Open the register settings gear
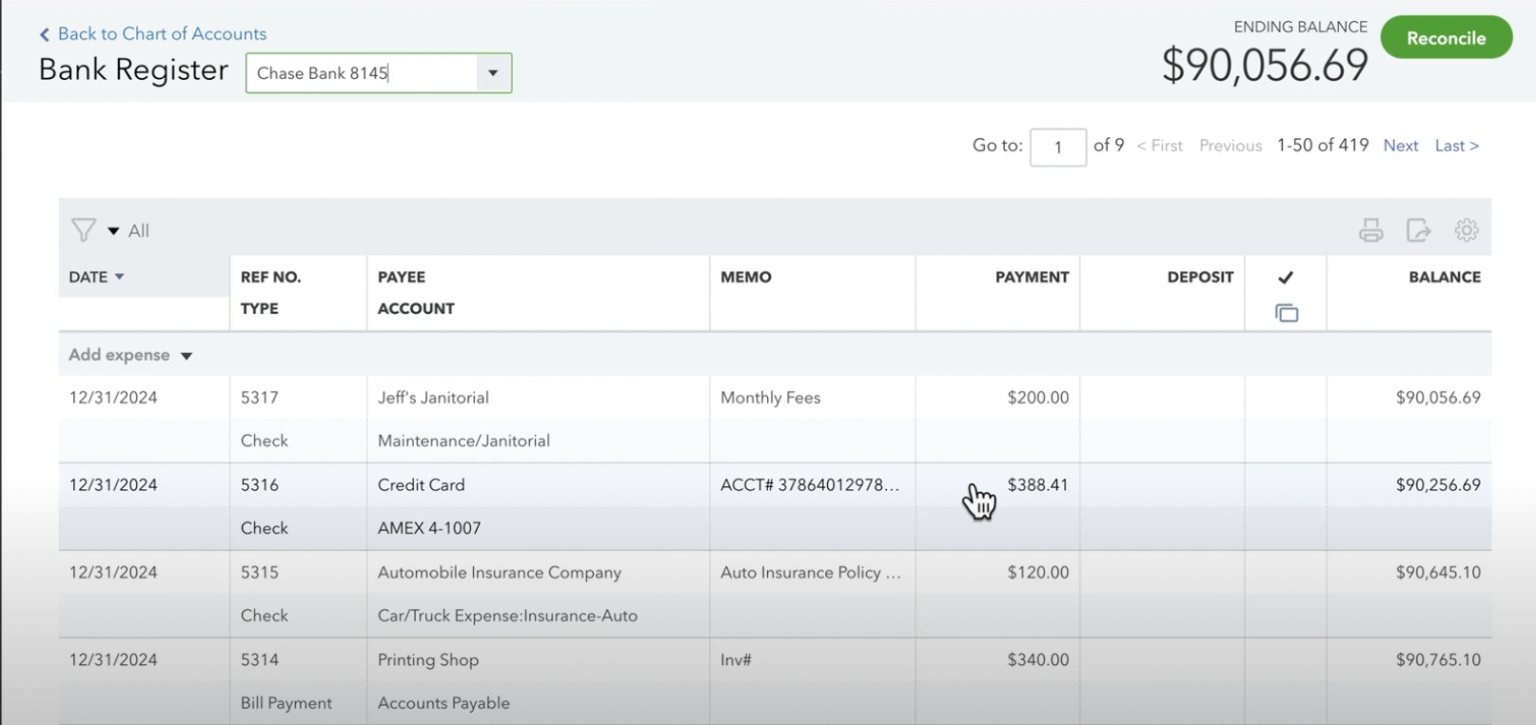1536x725 pixels. (x=1466, y=230)
